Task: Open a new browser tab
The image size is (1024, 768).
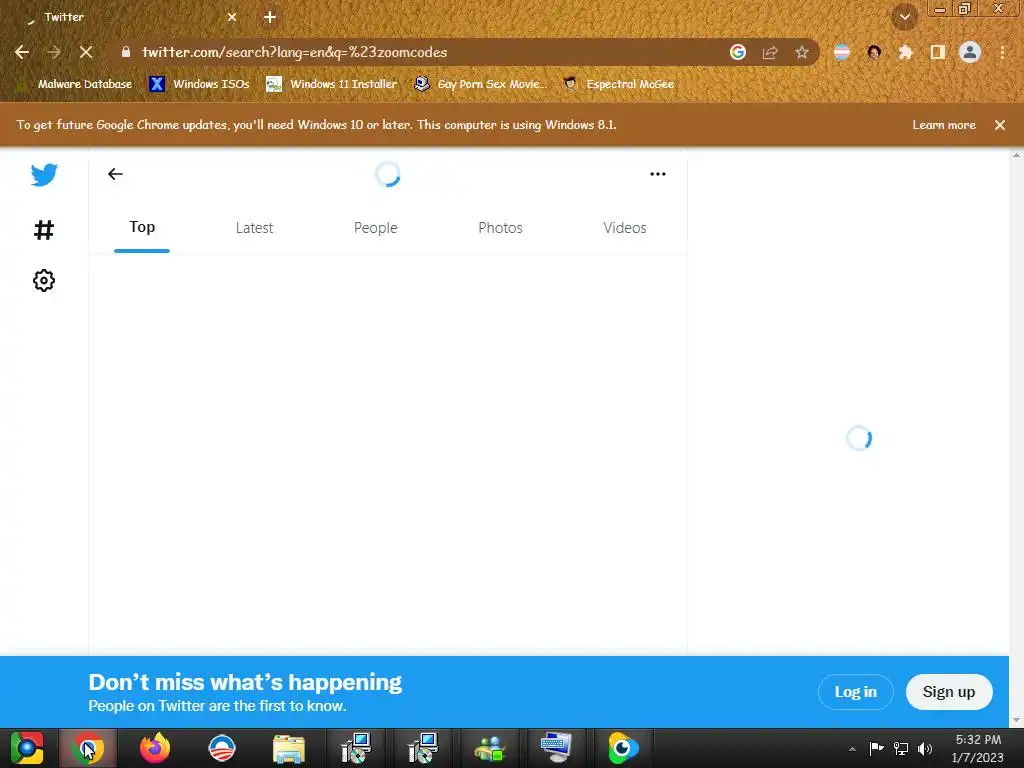Action: (x=270, y=18)
